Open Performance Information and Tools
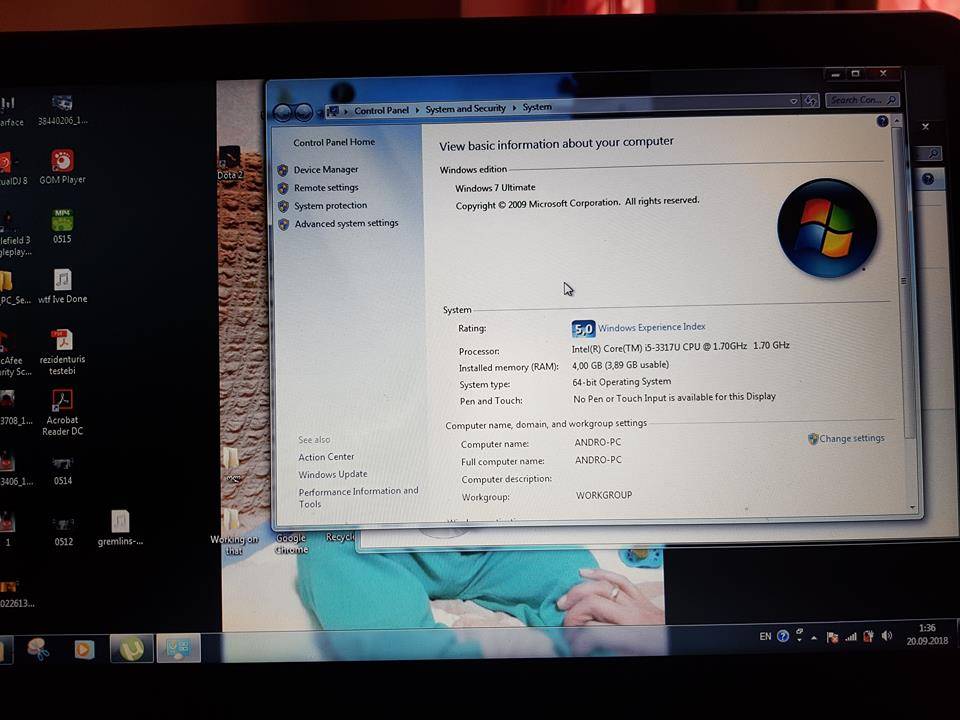 point(358,497)
